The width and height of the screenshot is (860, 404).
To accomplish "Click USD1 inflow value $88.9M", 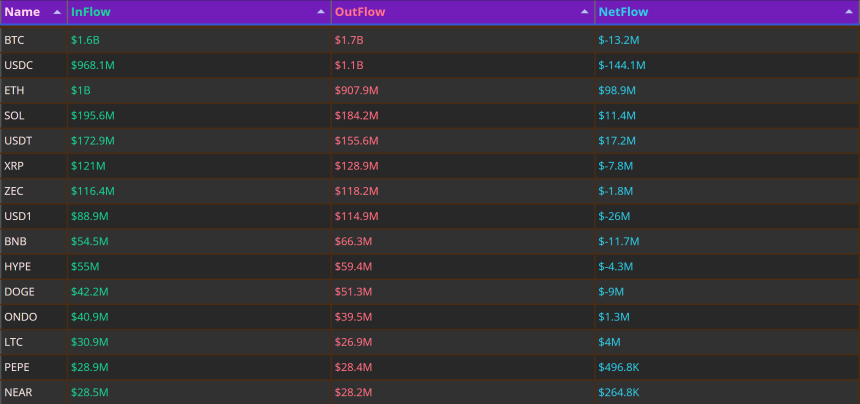I will [89, 217].
